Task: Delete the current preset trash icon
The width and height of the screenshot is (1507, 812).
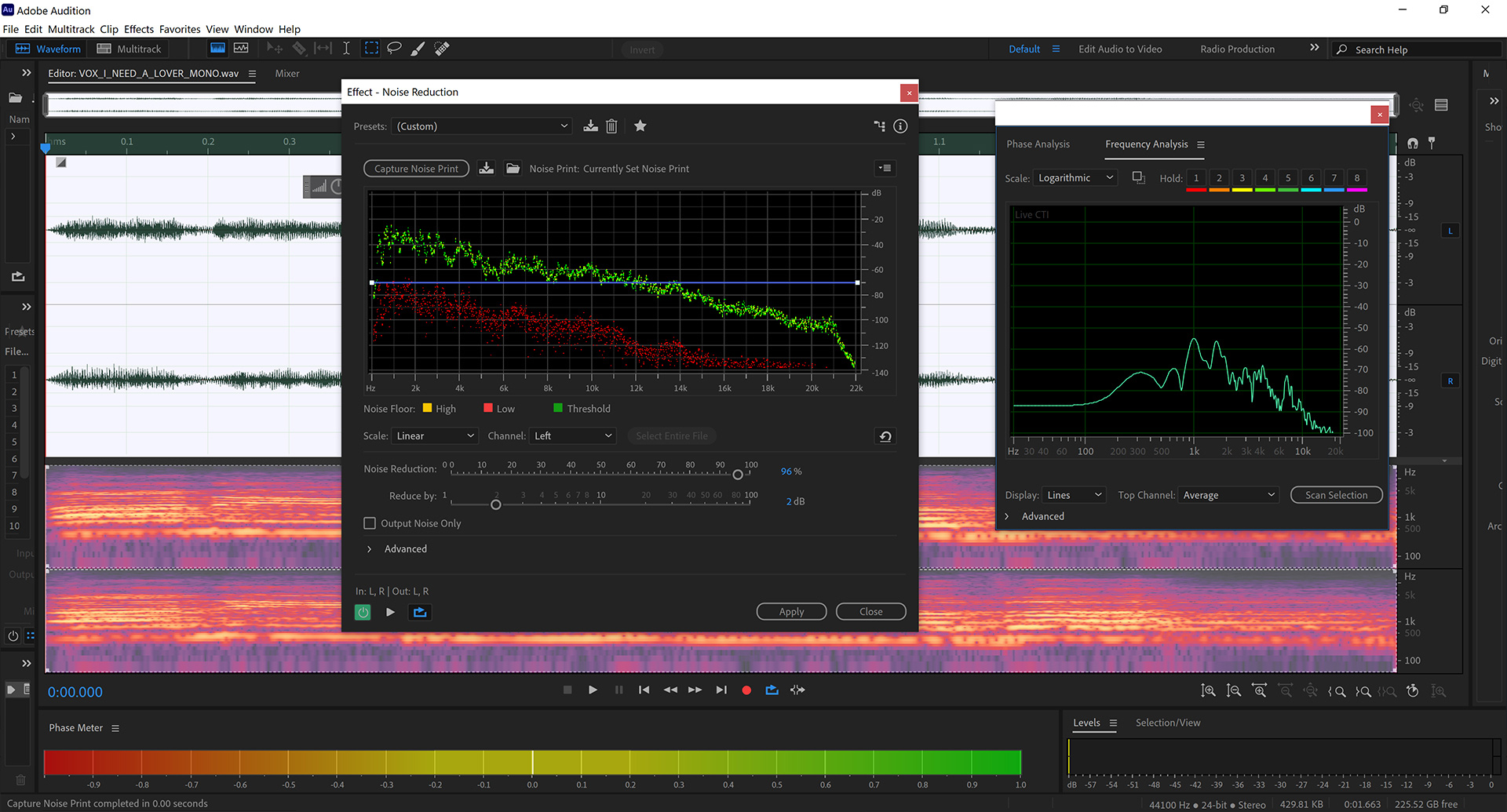Action: 611,126
